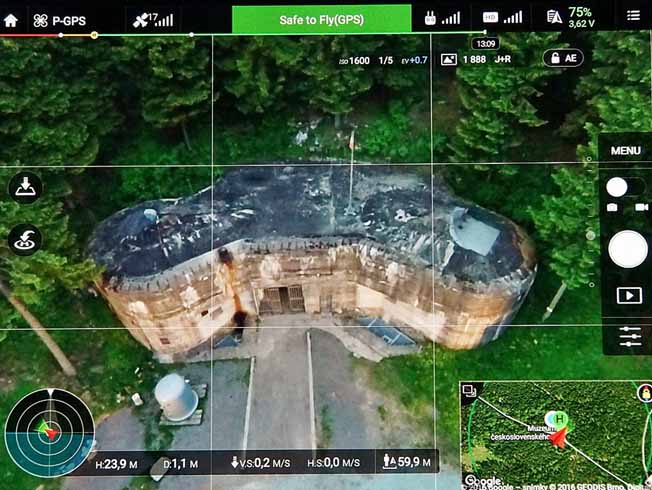Image resolution: width=652 pixels, height=490 pixels.
Task: Open the general settings list menu
Action: pyautogui.click(x=633, y=16)
